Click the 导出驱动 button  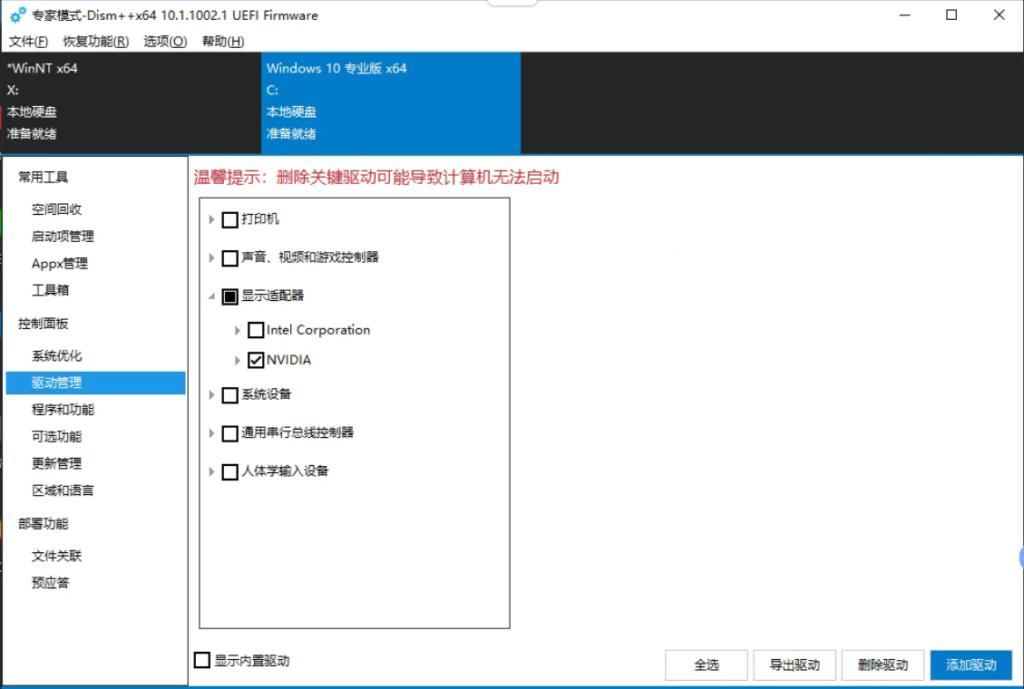point(794,665)
